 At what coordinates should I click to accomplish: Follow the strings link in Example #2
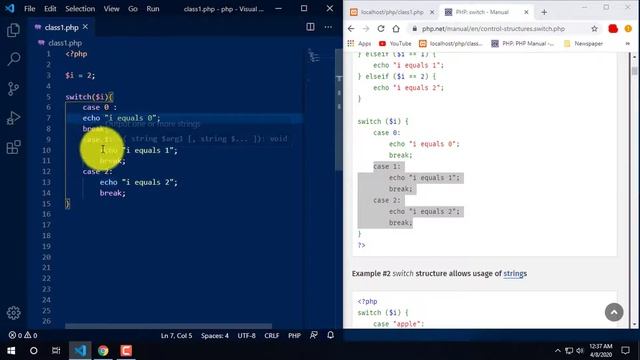click(515, 273)
